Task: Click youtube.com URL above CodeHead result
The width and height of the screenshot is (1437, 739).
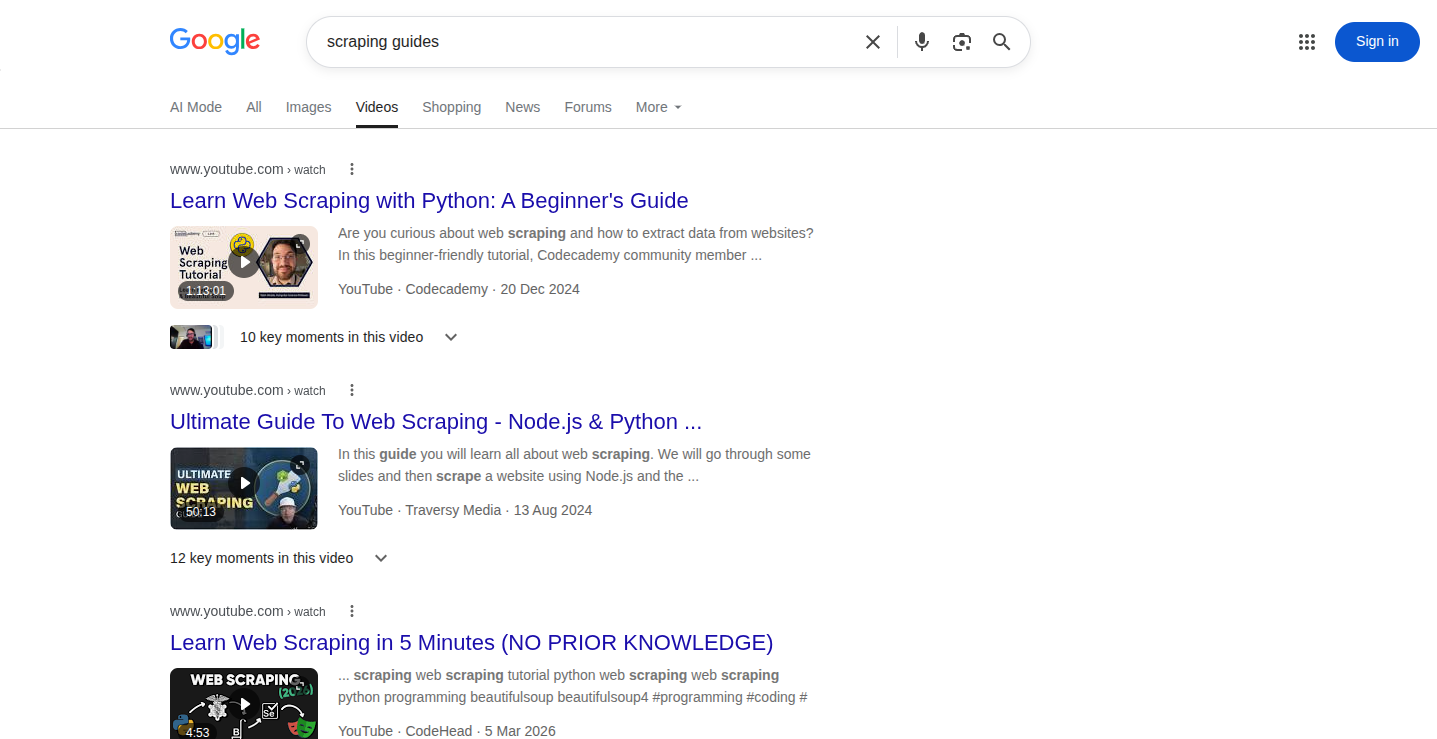Action: [248, 611]
